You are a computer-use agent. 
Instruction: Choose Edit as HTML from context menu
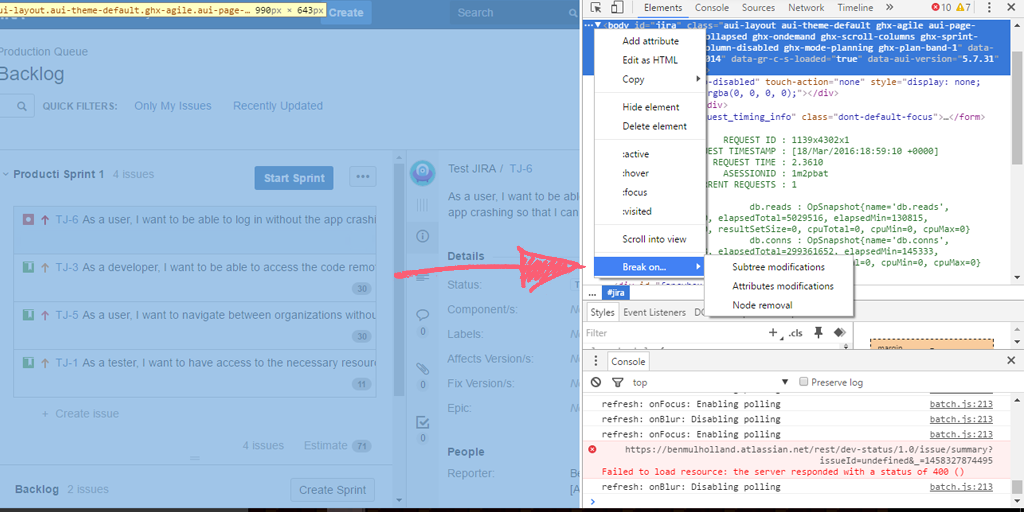(650, 60)
